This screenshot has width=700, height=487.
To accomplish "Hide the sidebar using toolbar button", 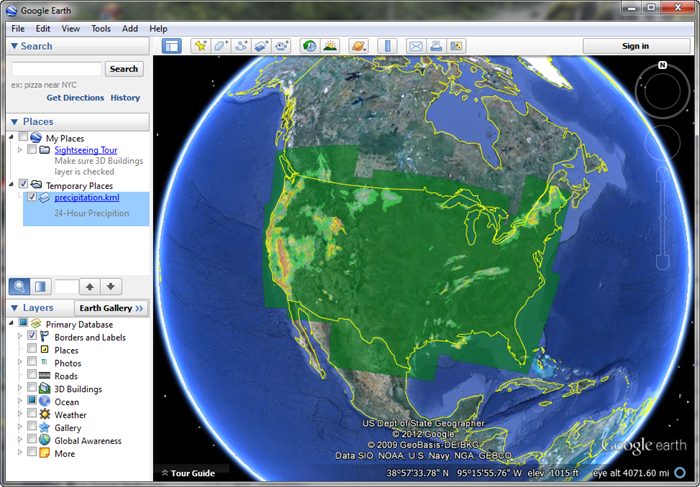I will coord(171,46).
